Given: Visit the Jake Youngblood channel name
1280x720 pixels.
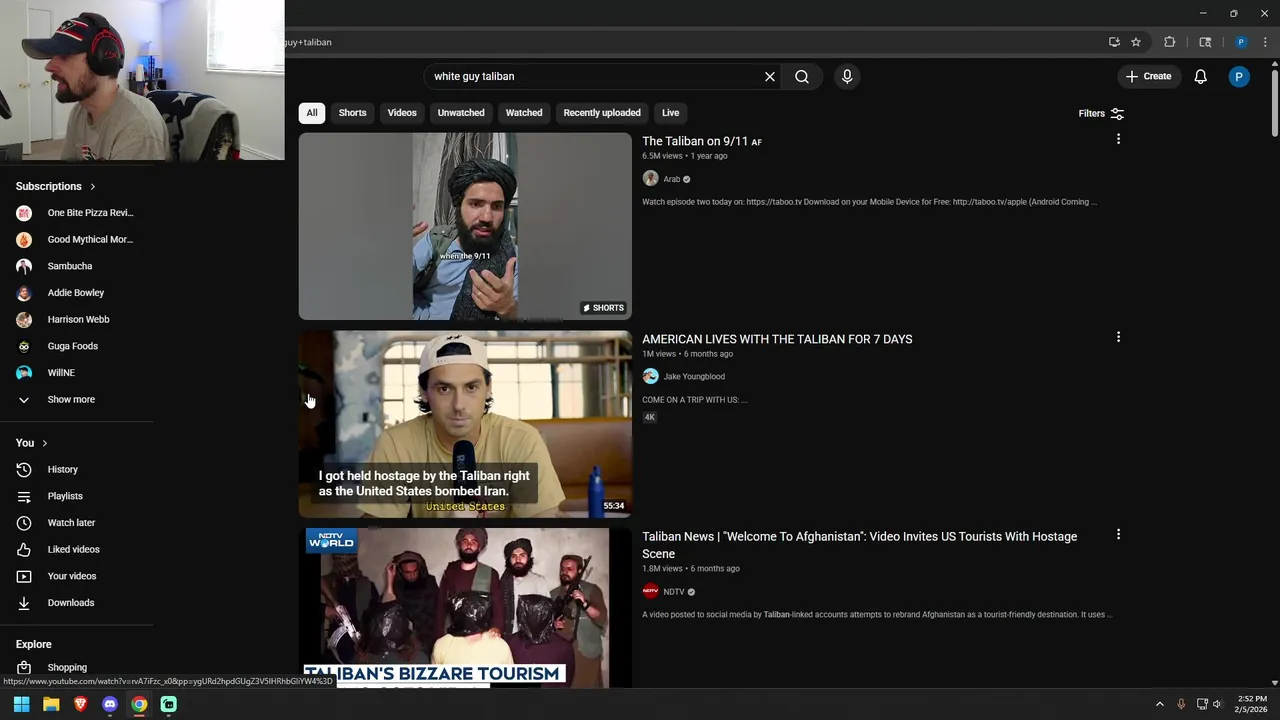Looking at the screenshot, I should coord(694,377).
